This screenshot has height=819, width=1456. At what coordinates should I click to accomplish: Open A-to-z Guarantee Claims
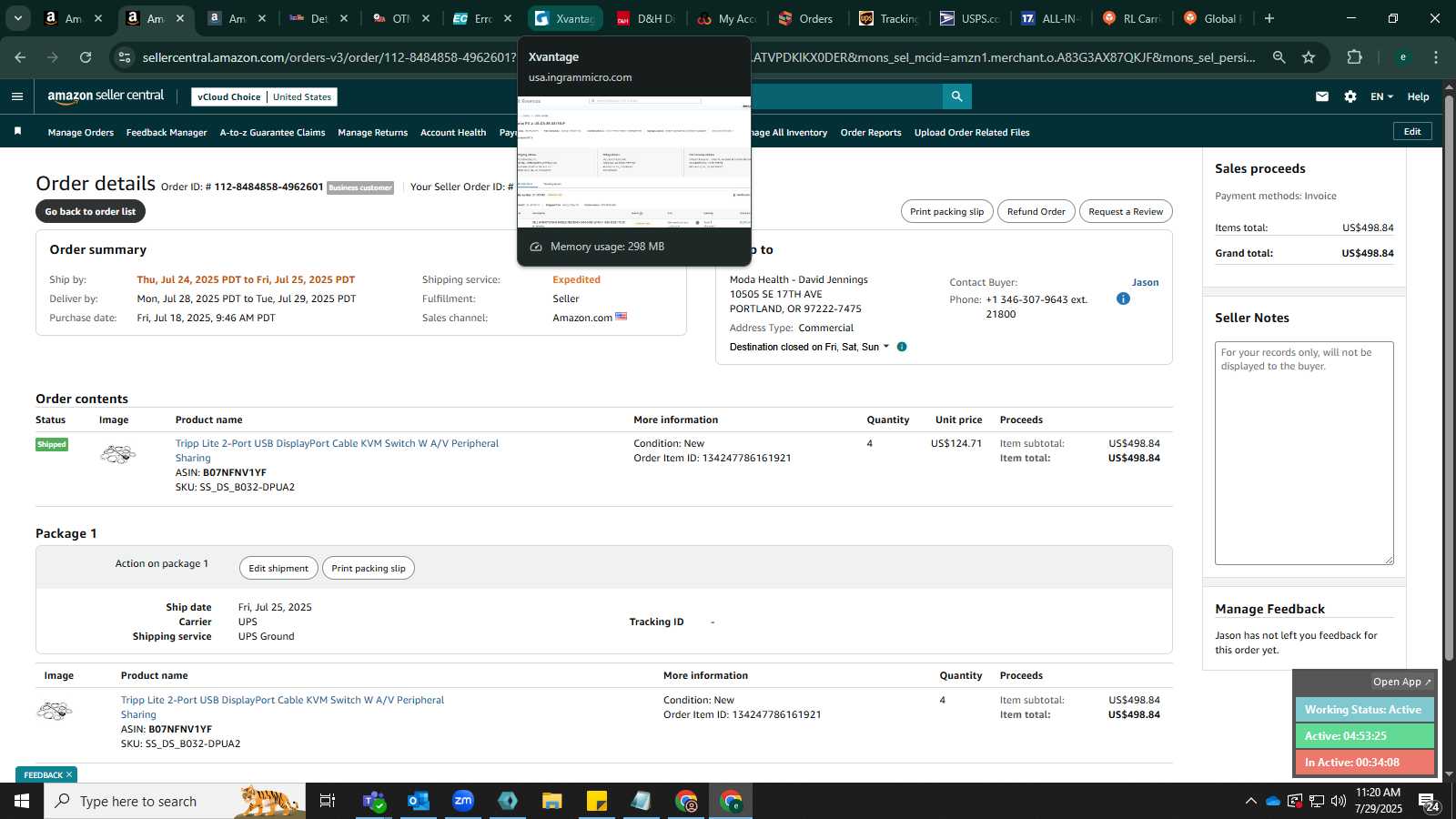(272, 133)
